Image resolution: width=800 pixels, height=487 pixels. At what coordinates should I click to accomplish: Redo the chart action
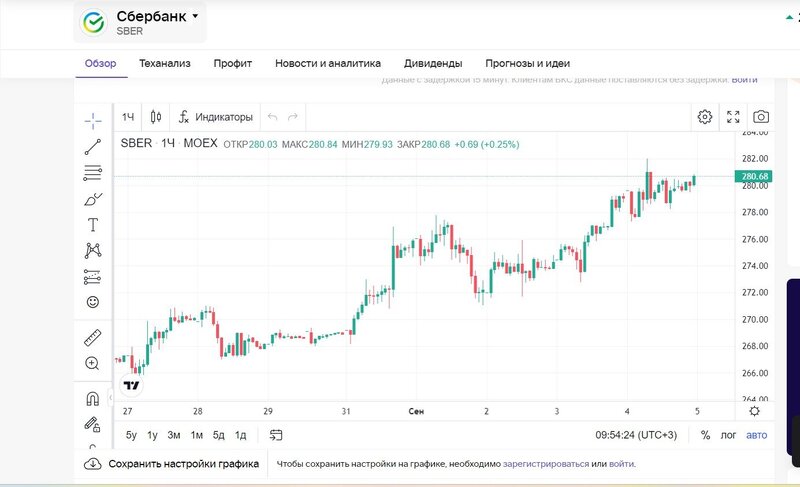click(293, 117)
